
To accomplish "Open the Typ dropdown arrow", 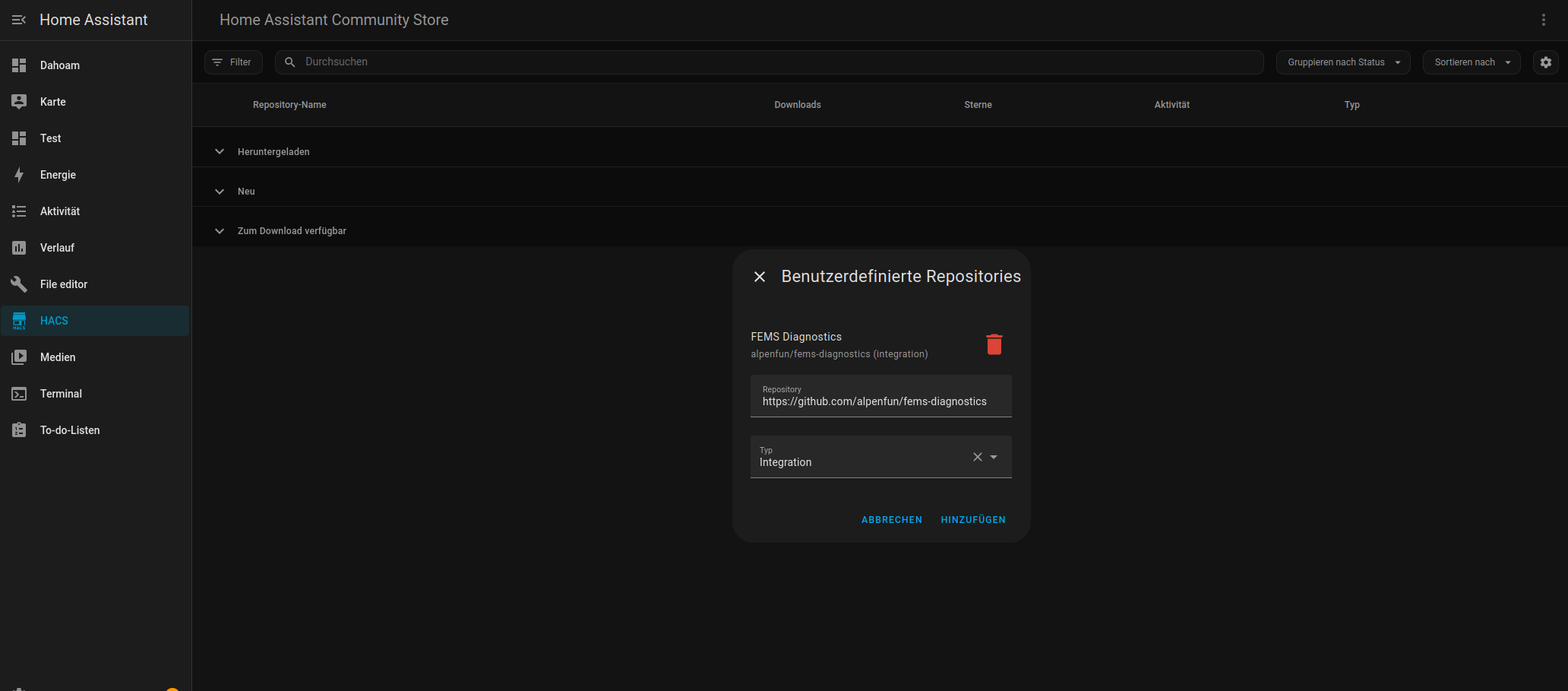I will click(x=994, y=457).
